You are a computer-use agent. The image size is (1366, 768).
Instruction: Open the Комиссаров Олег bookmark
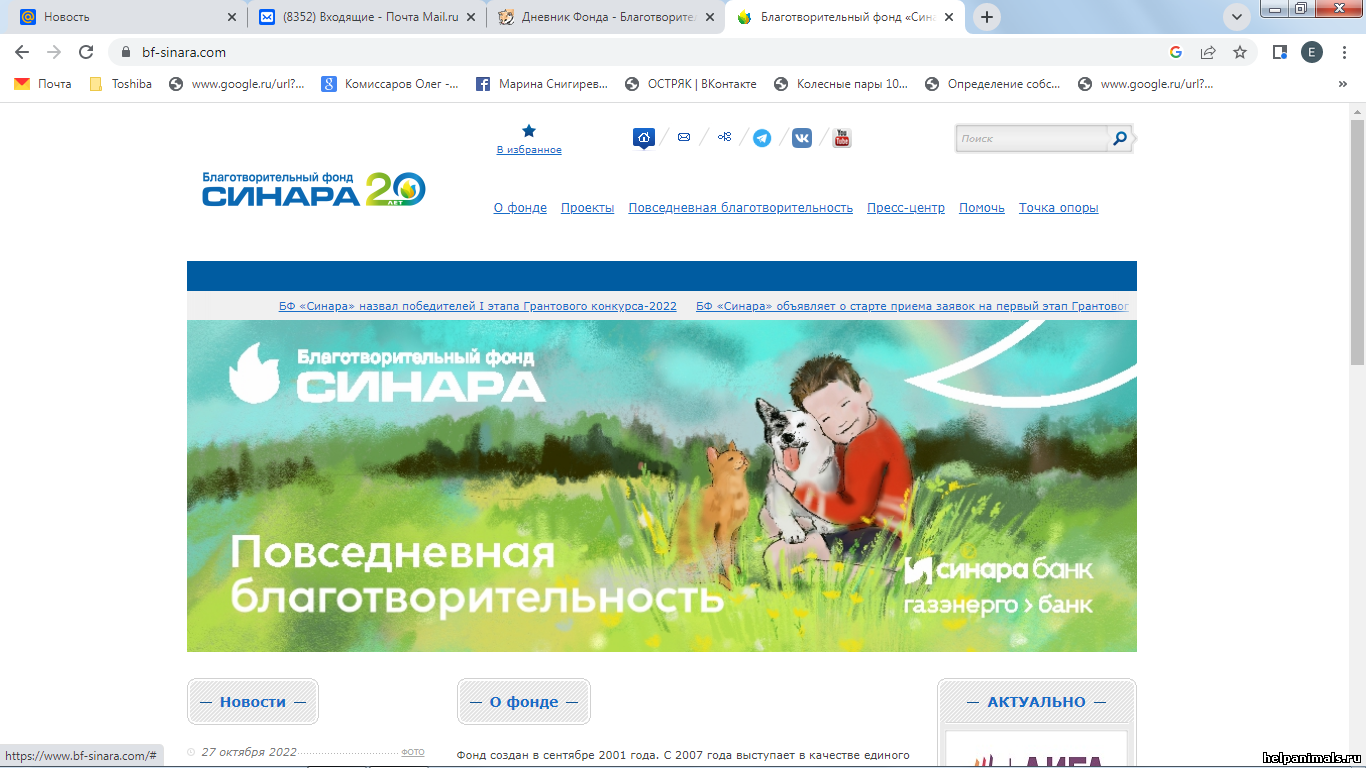pos(390,84)
